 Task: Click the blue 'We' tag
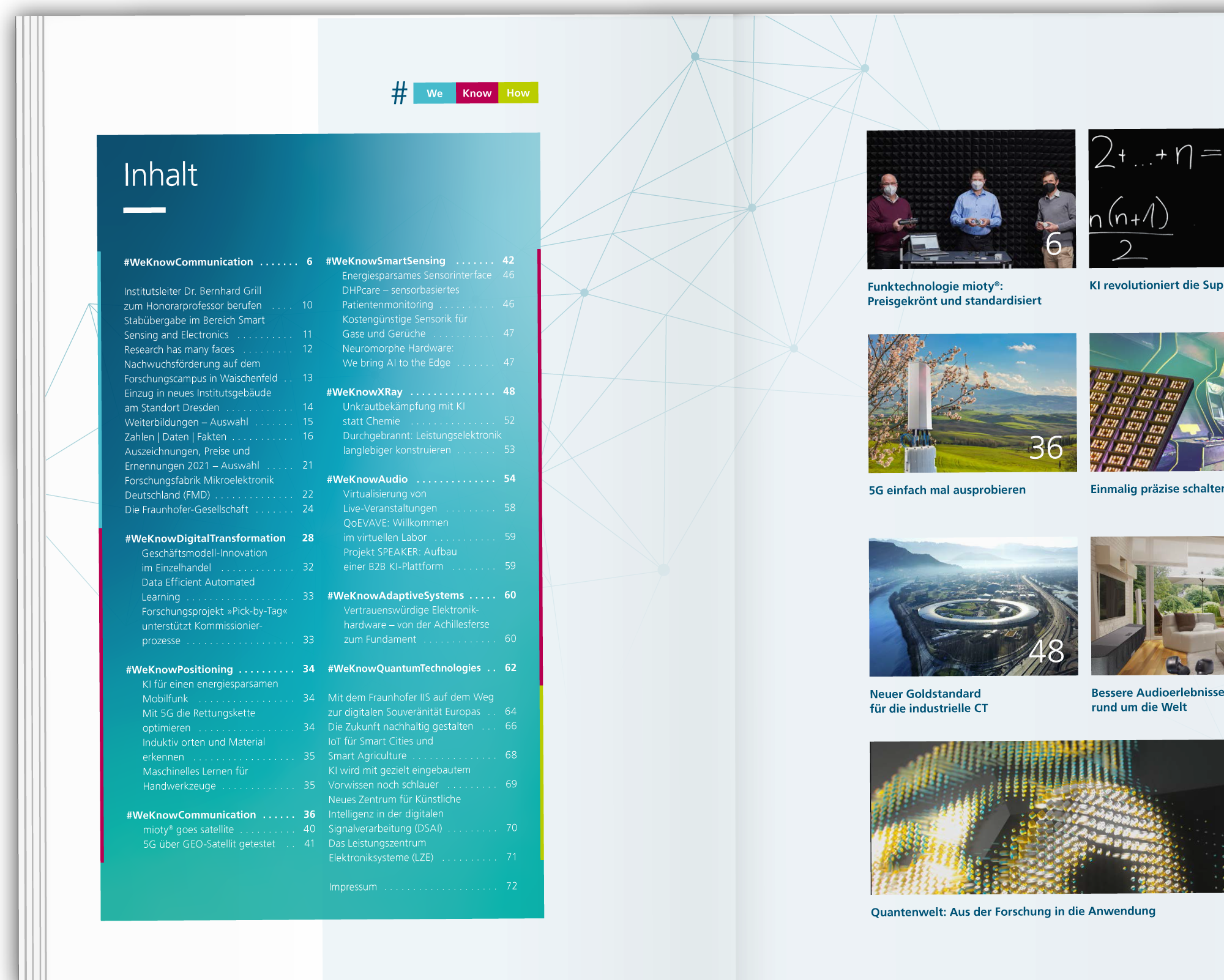(x=435, y=93)
